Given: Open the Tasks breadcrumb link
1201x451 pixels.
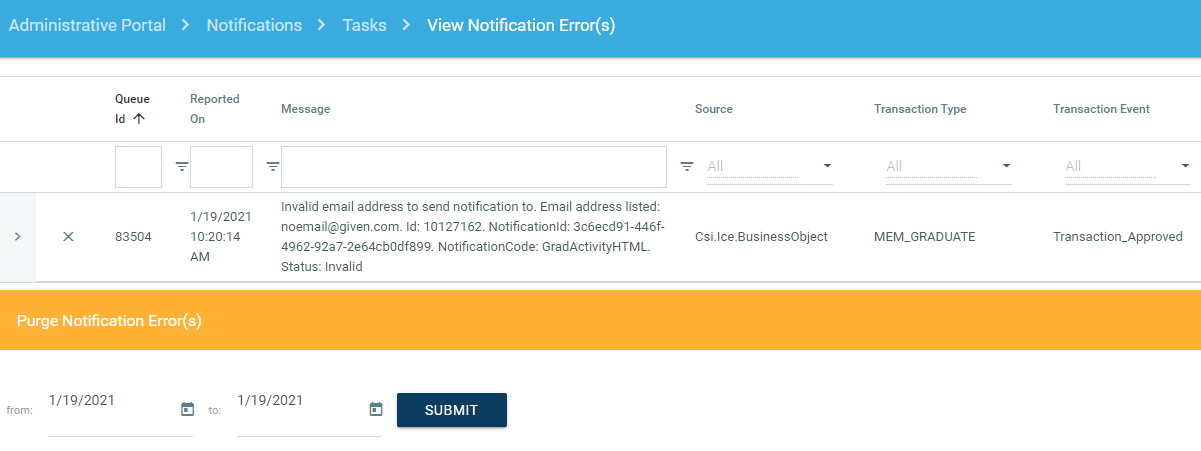Looking at the screenshot, I should pyautogui.click(x=364, y=26).
